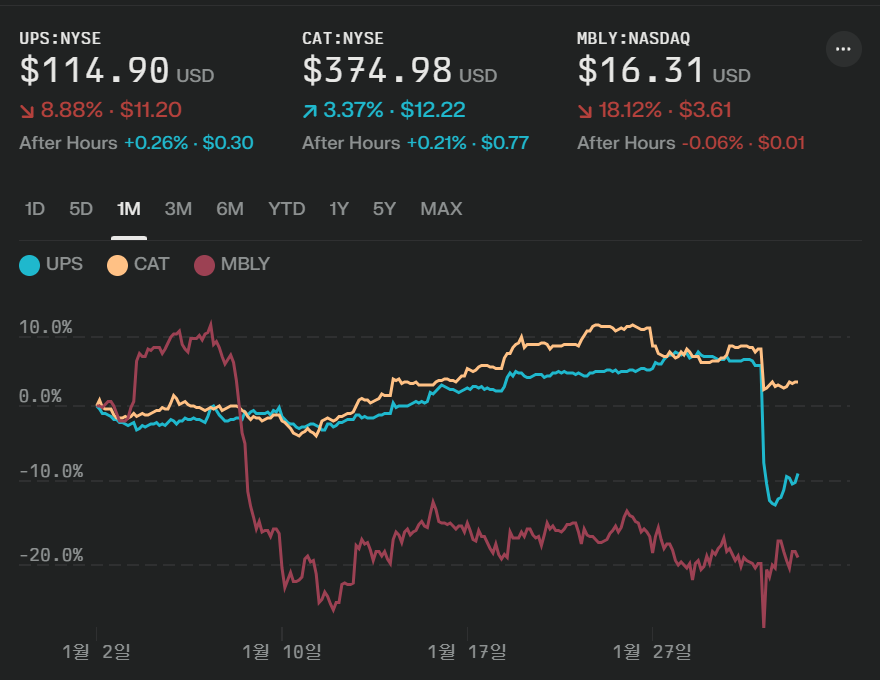This screenshot has width=880, height=680.
Task: Open the CAT:NYSE ticker heading
Action: click(343, 38)
